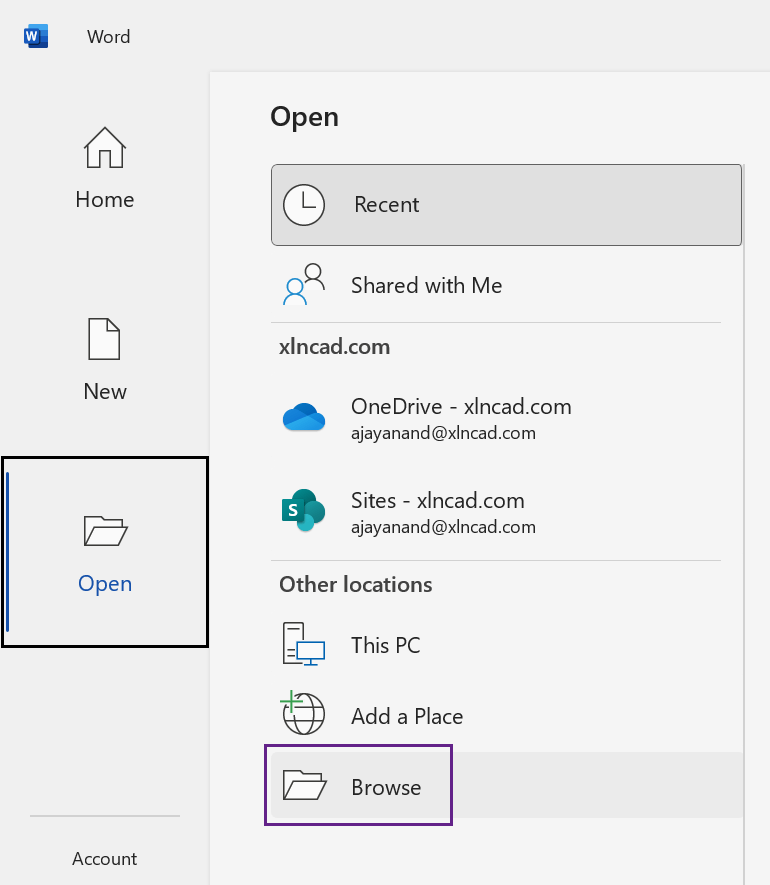Click the xlncad.com section heading
This screenshot has width=770, height=885.
pyautogui.click(x=334, y=347)
